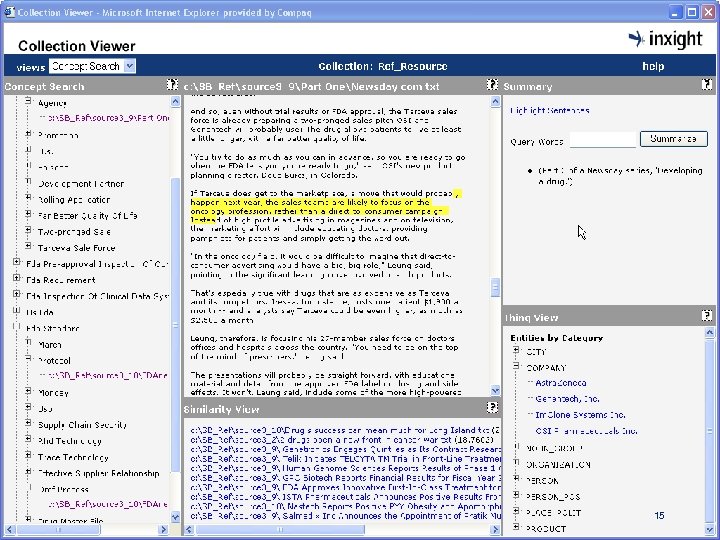Collapse the Agency tree node
Screen dimensions: 720x540
[28, 101]
